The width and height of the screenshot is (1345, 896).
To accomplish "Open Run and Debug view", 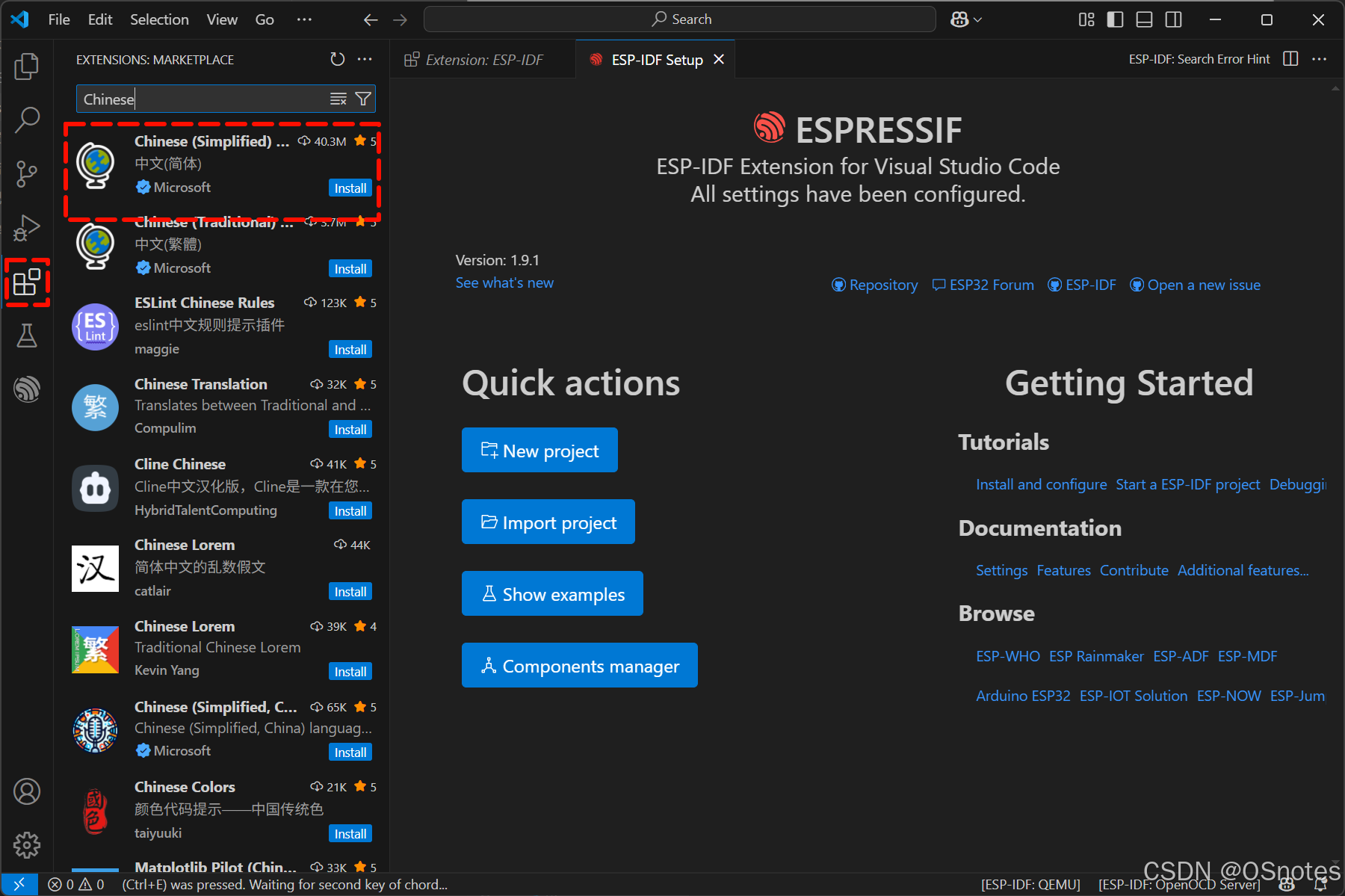I will [27, 228].
